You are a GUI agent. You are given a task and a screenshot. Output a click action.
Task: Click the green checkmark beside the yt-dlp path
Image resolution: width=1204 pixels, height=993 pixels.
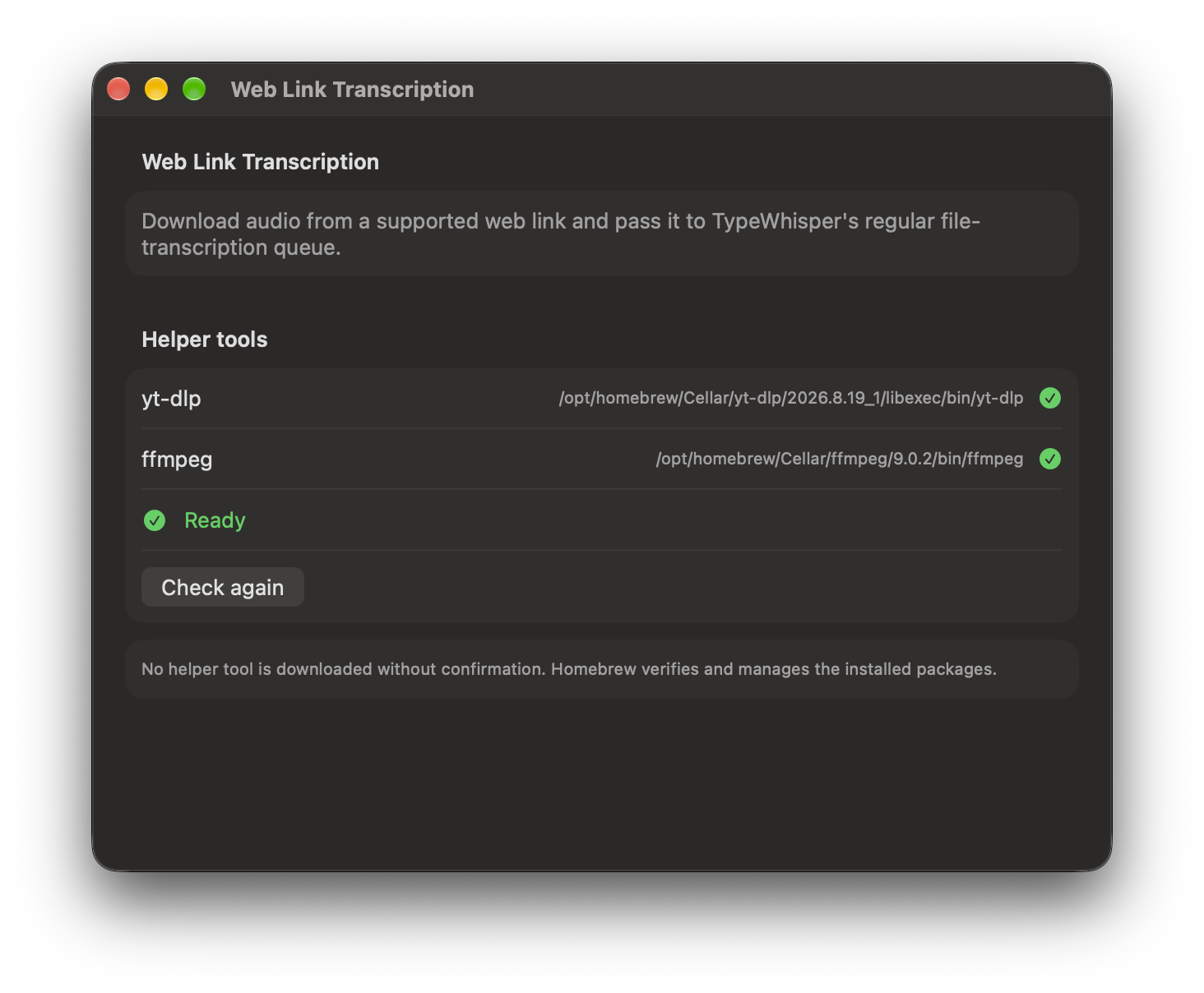point(1050,398)
